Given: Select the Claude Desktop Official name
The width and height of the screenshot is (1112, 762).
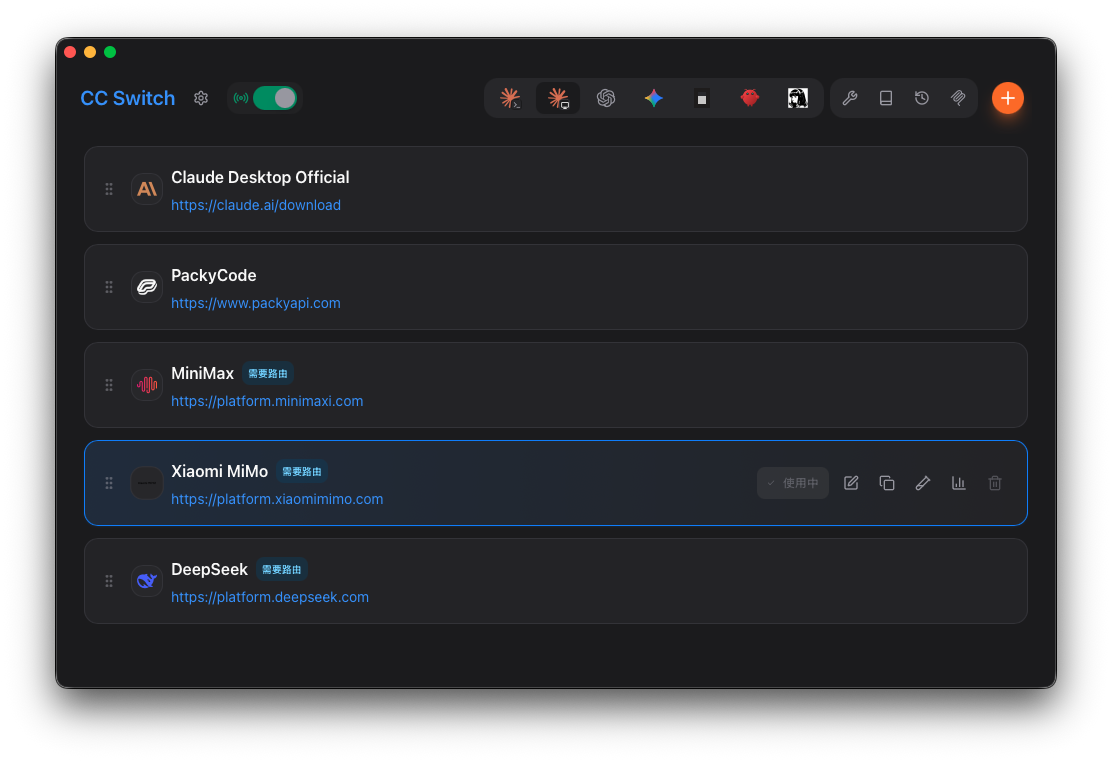Looking at the screenshot, I should 260,177.
